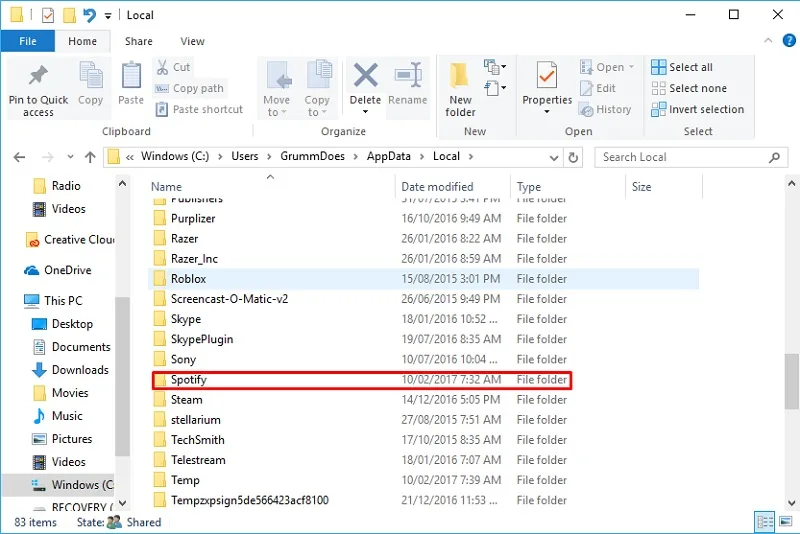Click the quick access Properties checkbox icon

pos(47,15)
